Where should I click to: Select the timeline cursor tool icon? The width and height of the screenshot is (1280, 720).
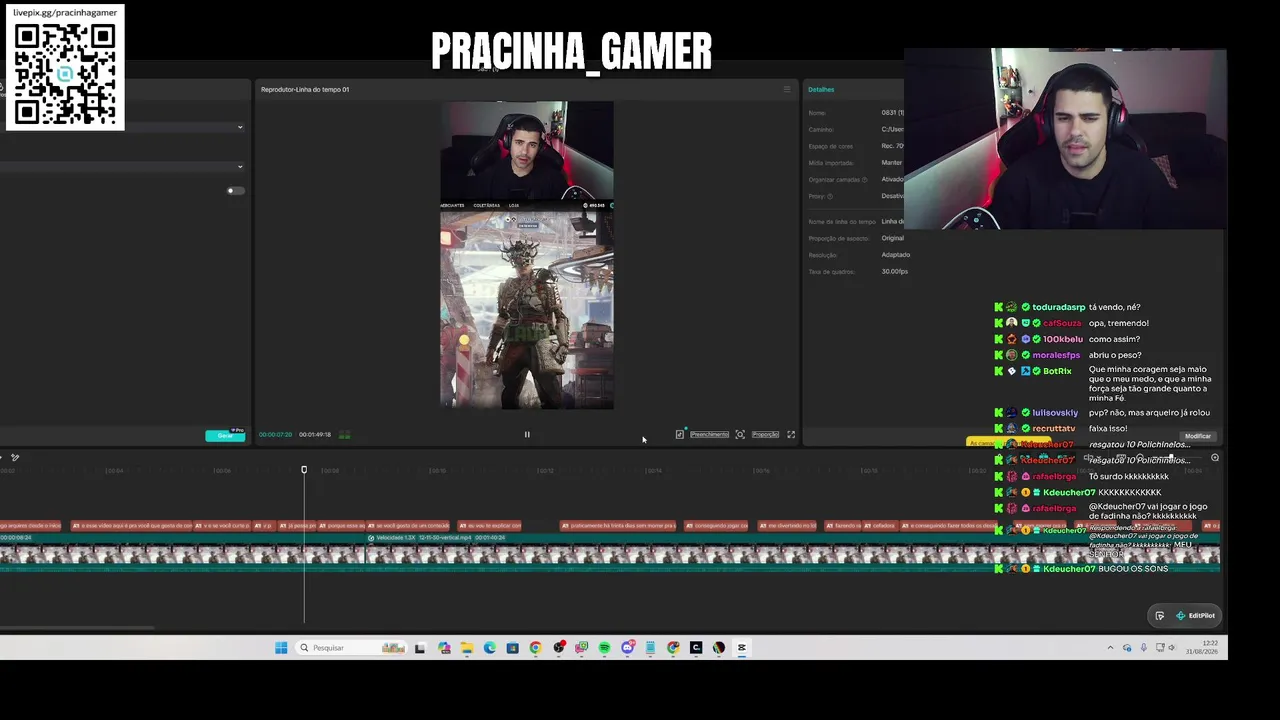(x=15, y=458)
